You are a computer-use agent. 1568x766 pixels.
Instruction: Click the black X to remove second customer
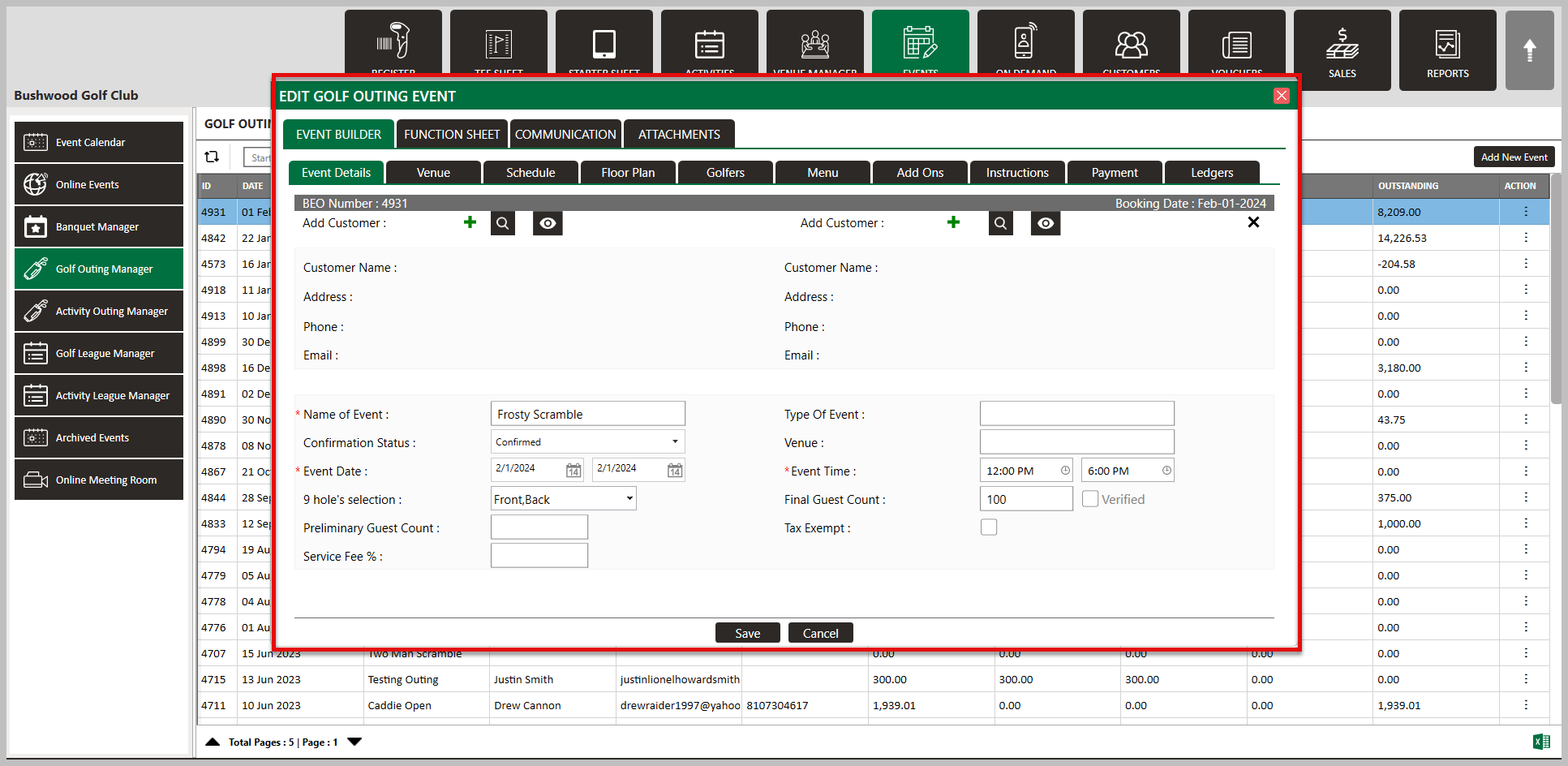1253,222
